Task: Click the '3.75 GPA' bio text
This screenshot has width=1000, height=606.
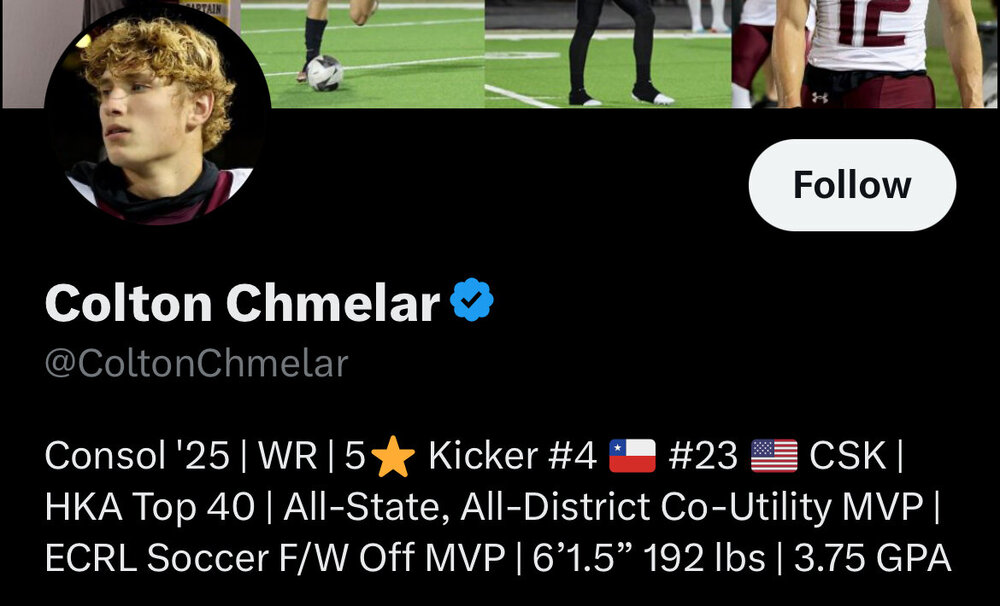Action: coord(872,558)
